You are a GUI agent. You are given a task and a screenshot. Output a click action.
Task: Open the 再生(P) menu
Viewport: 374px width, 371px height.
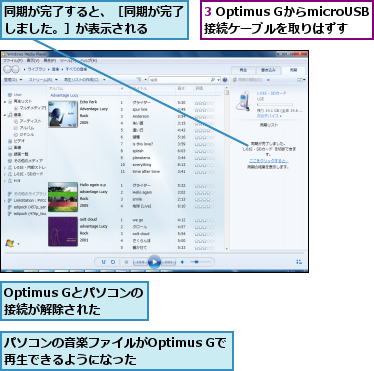(50, 61)
